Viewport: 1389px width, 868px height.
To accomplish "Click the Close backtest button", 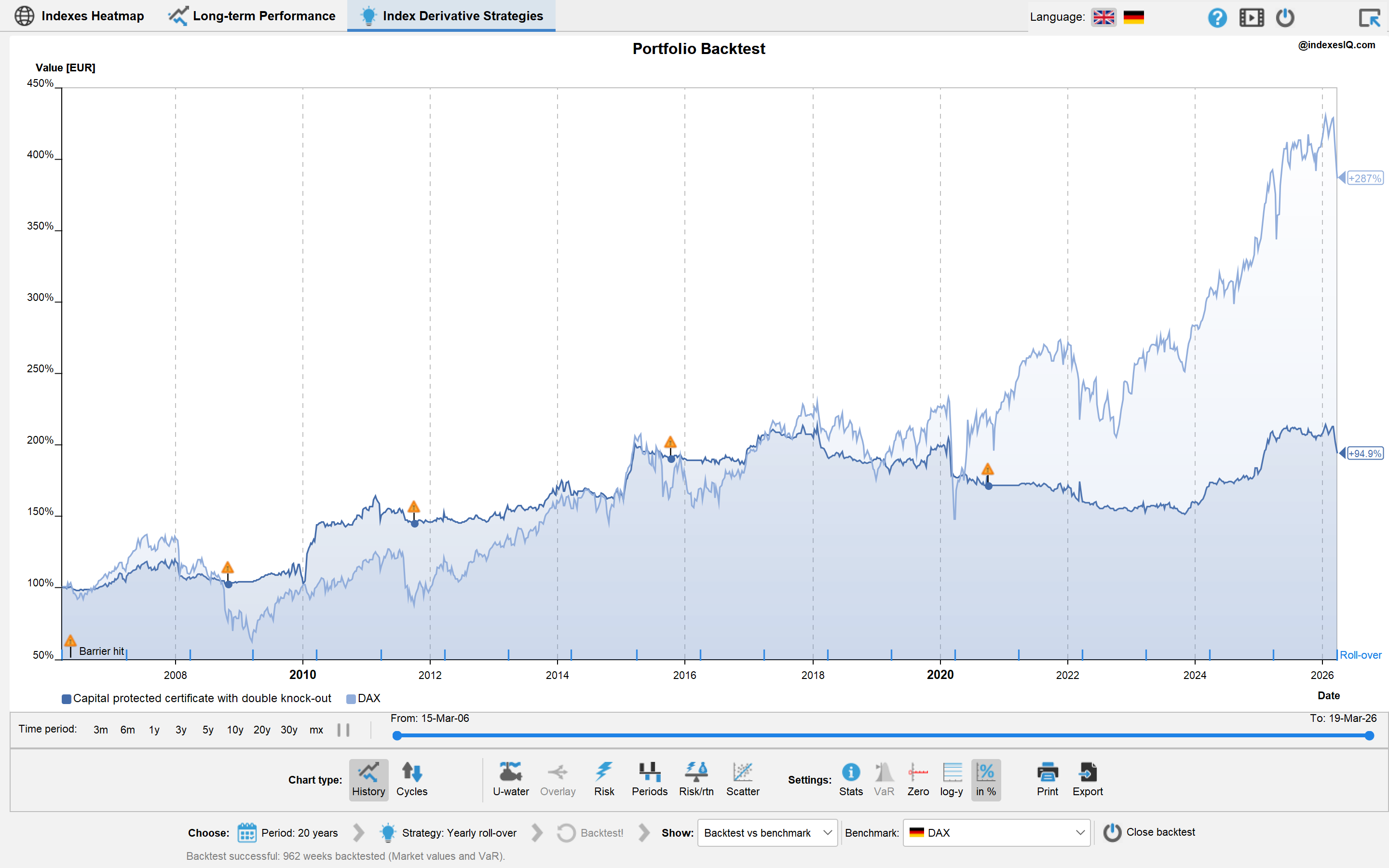I will click(1149, 832).
